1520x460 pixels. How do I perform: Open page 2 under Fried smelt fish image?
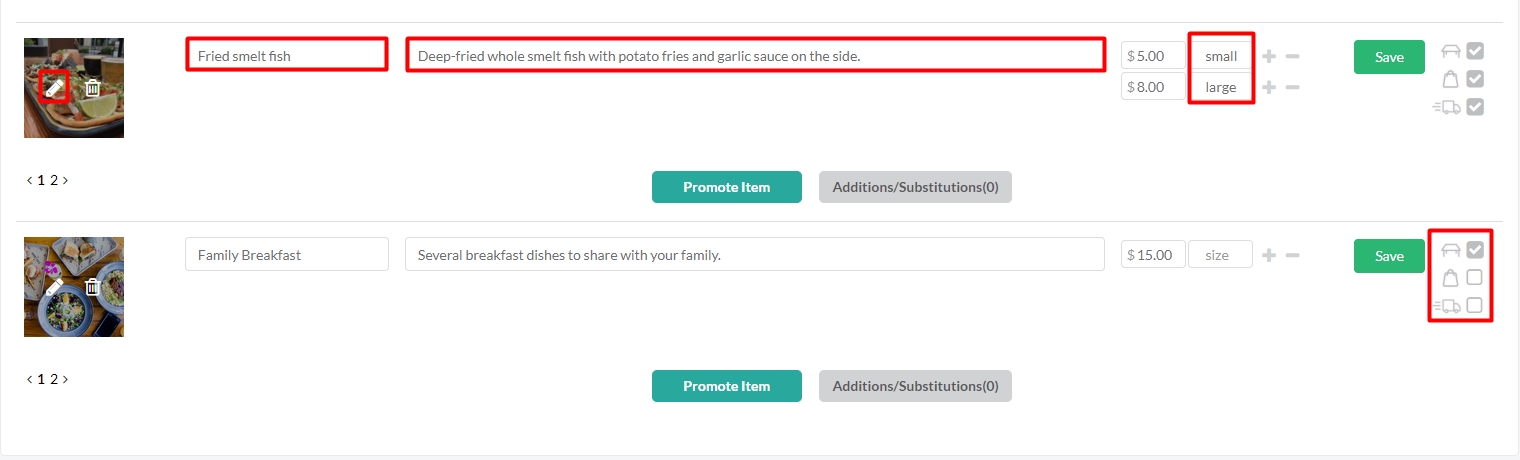[x=54, y=181]
